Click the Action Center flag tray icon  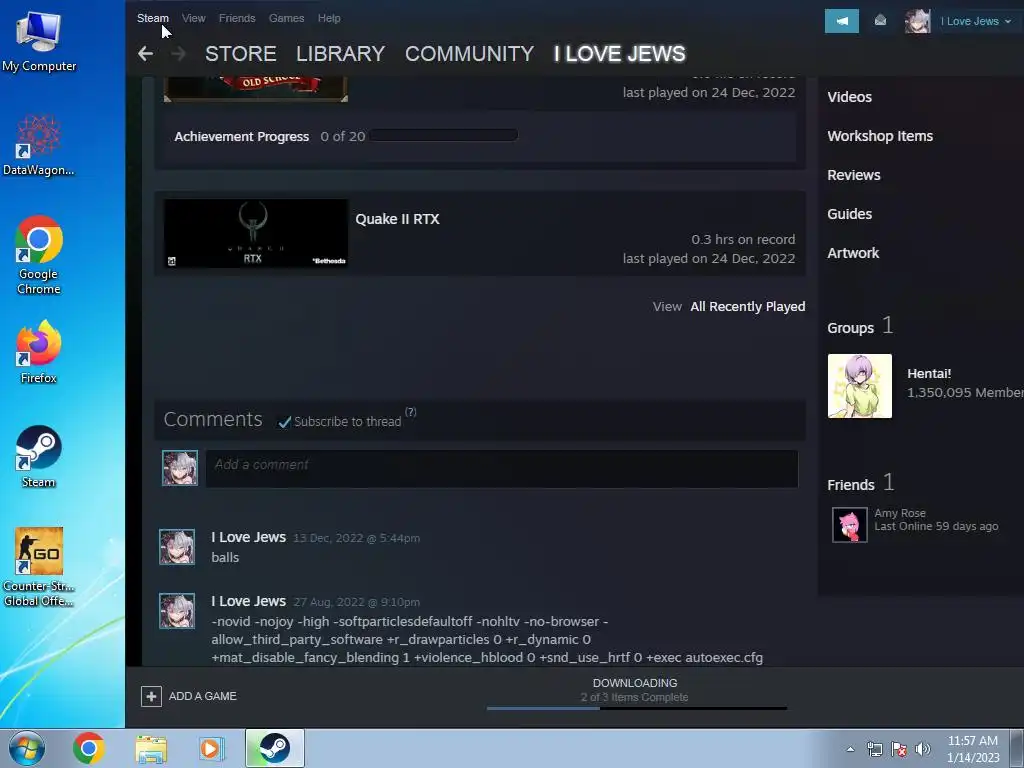(899, 749)
